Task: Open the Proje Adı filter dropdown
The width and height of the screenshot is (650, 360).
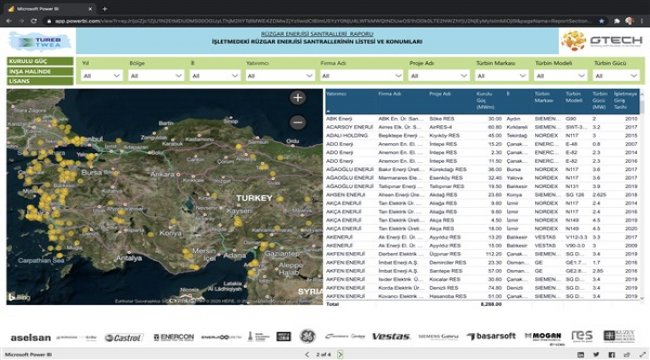Action: point(439,76)
